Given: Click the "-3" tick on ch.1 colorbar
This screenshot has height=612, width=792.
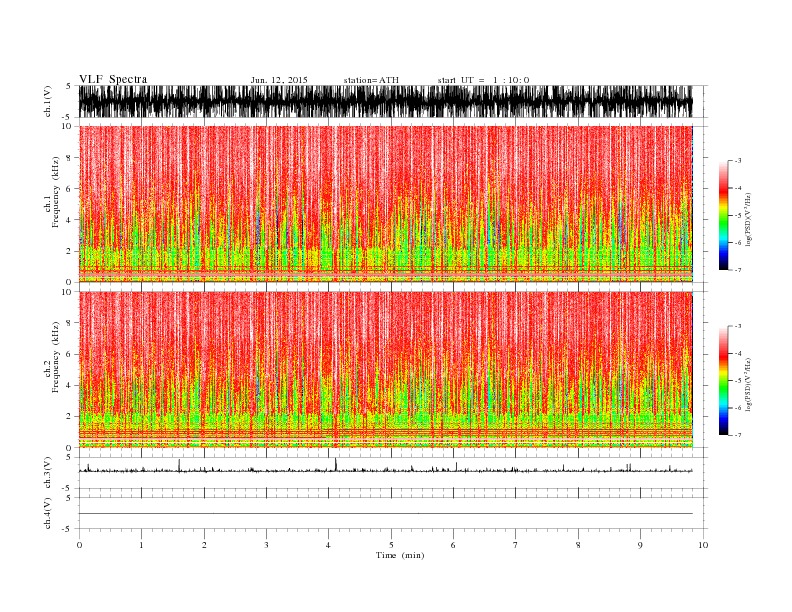Looking at the screenshot, I should coord(738,161).
